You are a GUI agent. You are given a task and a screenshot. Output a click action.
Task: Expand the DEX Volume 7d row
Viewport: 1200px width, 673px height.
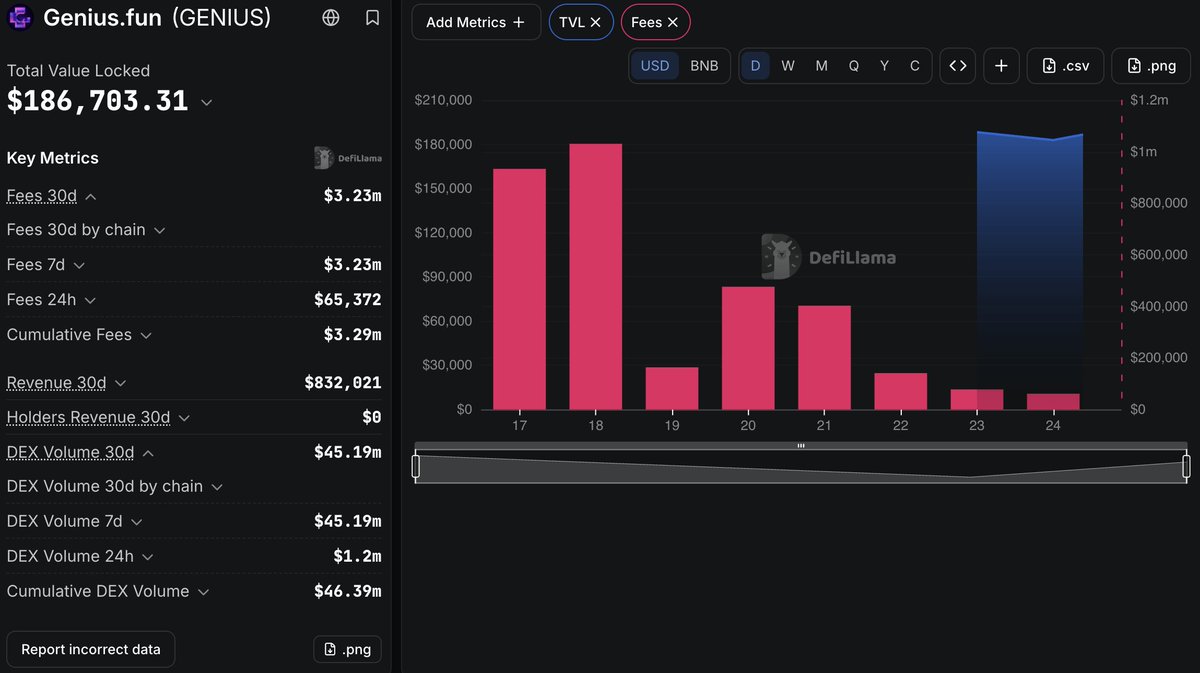[136, 522]
